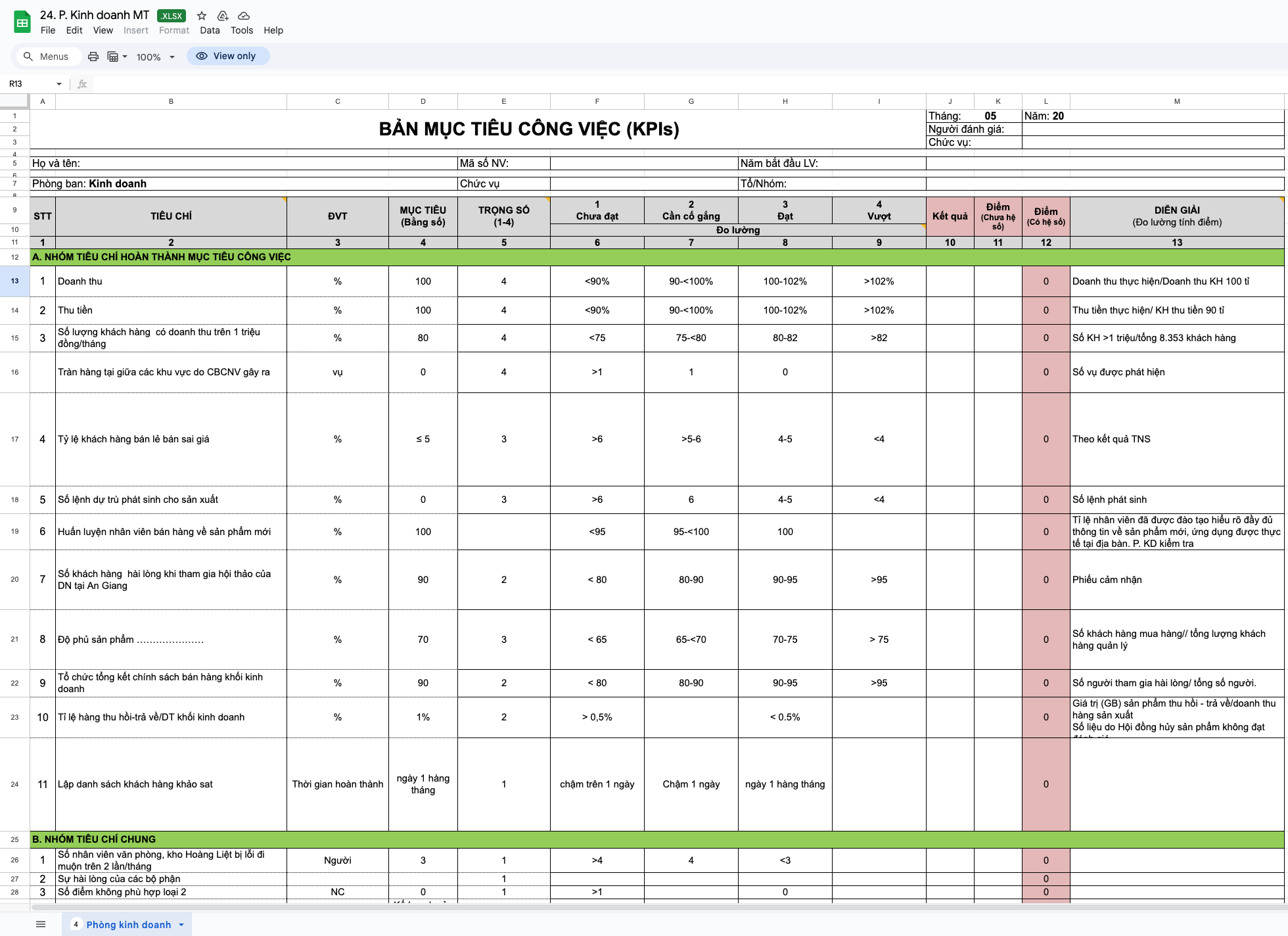This screenshot has height=936, width=1288.
Task: Expand the Name box dropdown arrow
Action: coord(59,84)
